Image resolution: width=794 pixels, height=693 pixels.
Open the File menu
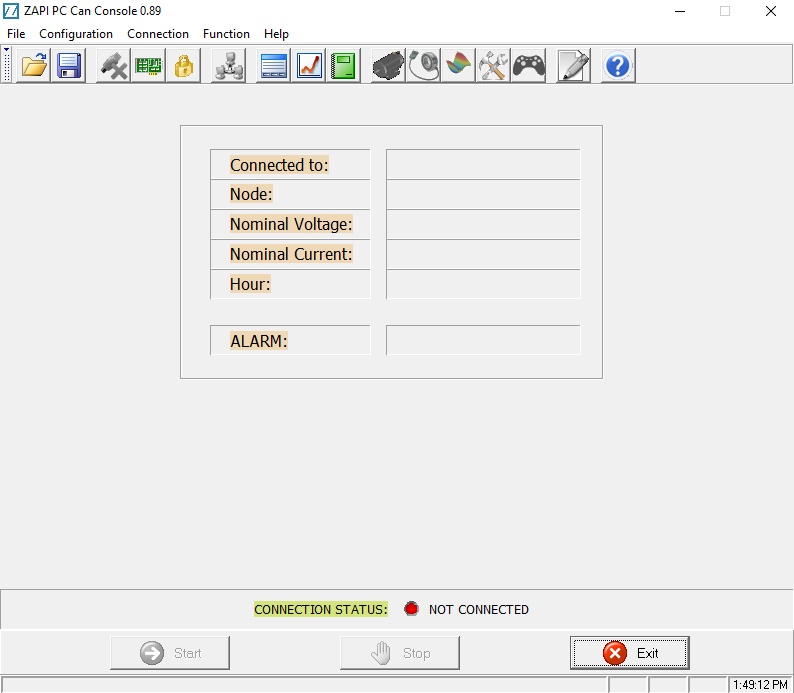(x=16, y=34)
